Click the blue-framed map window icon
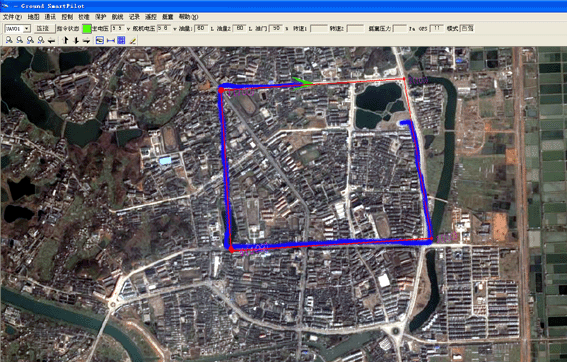The width and height of the screenshot is (567, 362). tap(100, 40)
